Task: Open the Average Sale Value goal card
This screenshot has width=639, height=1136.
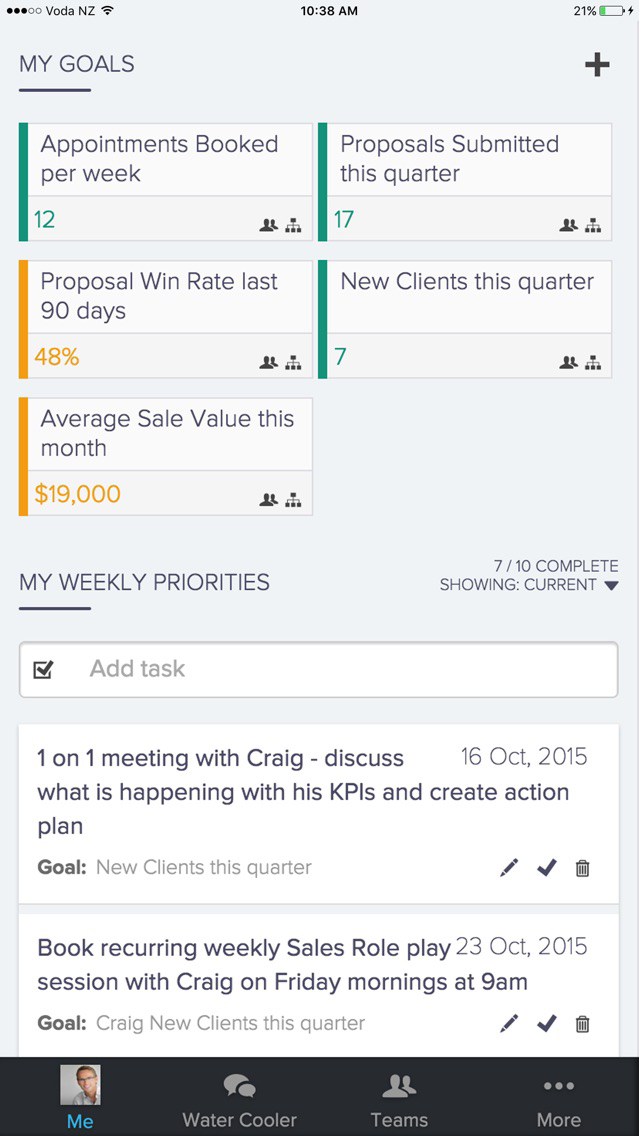Action: (x=166, y=456)
